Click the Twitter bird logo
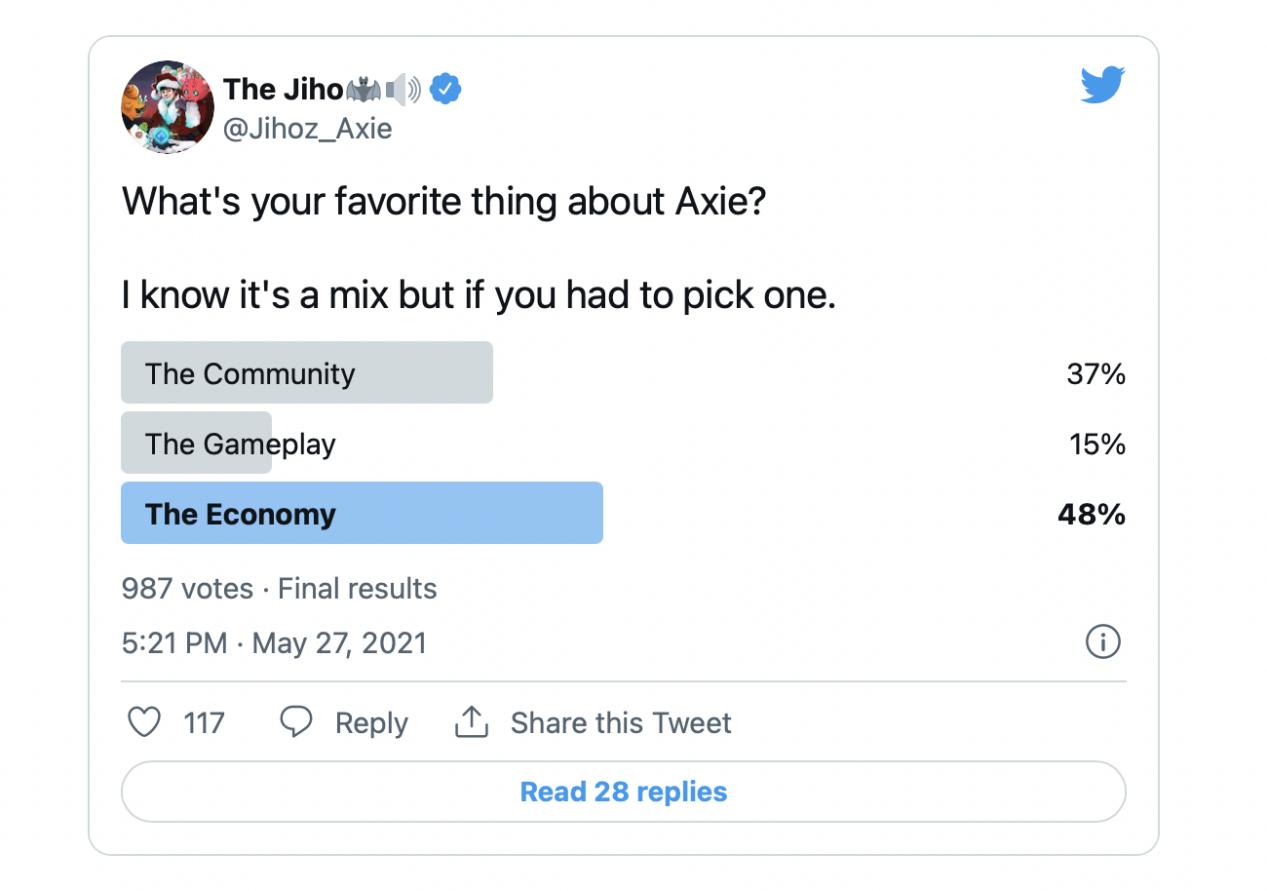Viewport: 1267px width, 891px height. [x=1103, y=85]
